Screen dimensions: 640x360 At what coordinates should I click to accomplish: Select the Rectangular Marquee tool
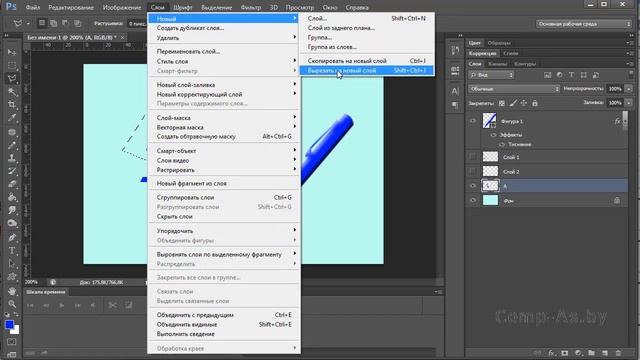click(12, 65)
